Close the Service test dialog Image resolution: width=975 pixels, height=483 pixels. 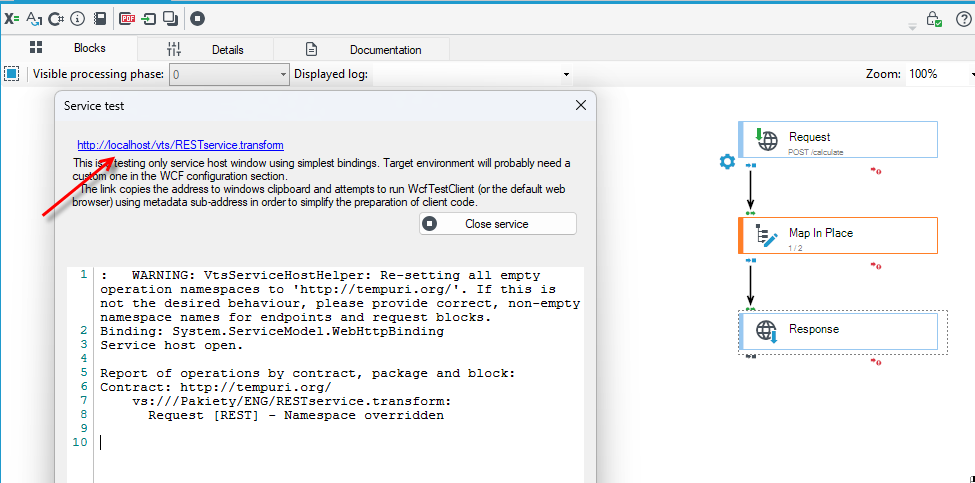point(581,106)
